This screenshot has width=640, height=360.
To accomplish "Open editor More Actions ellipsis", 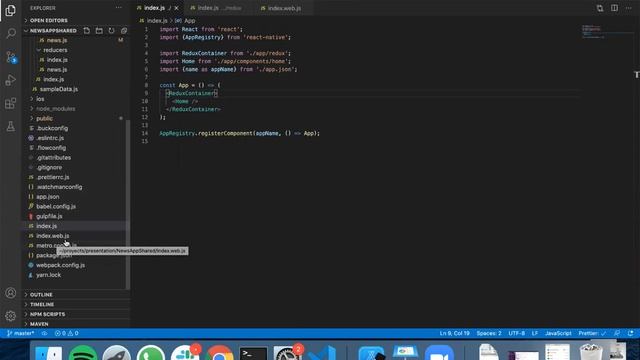I will pos(629,8).
